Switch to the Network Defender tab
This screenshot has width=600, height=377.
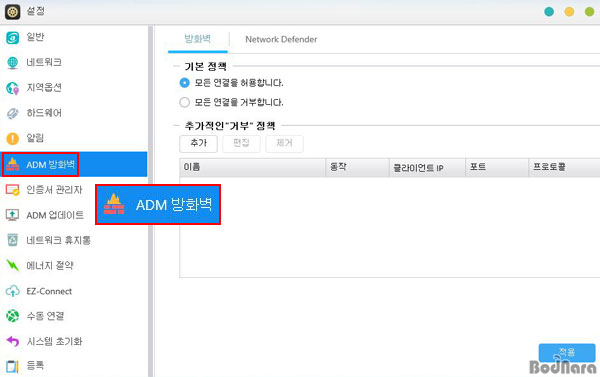click(x=281, y=39)
